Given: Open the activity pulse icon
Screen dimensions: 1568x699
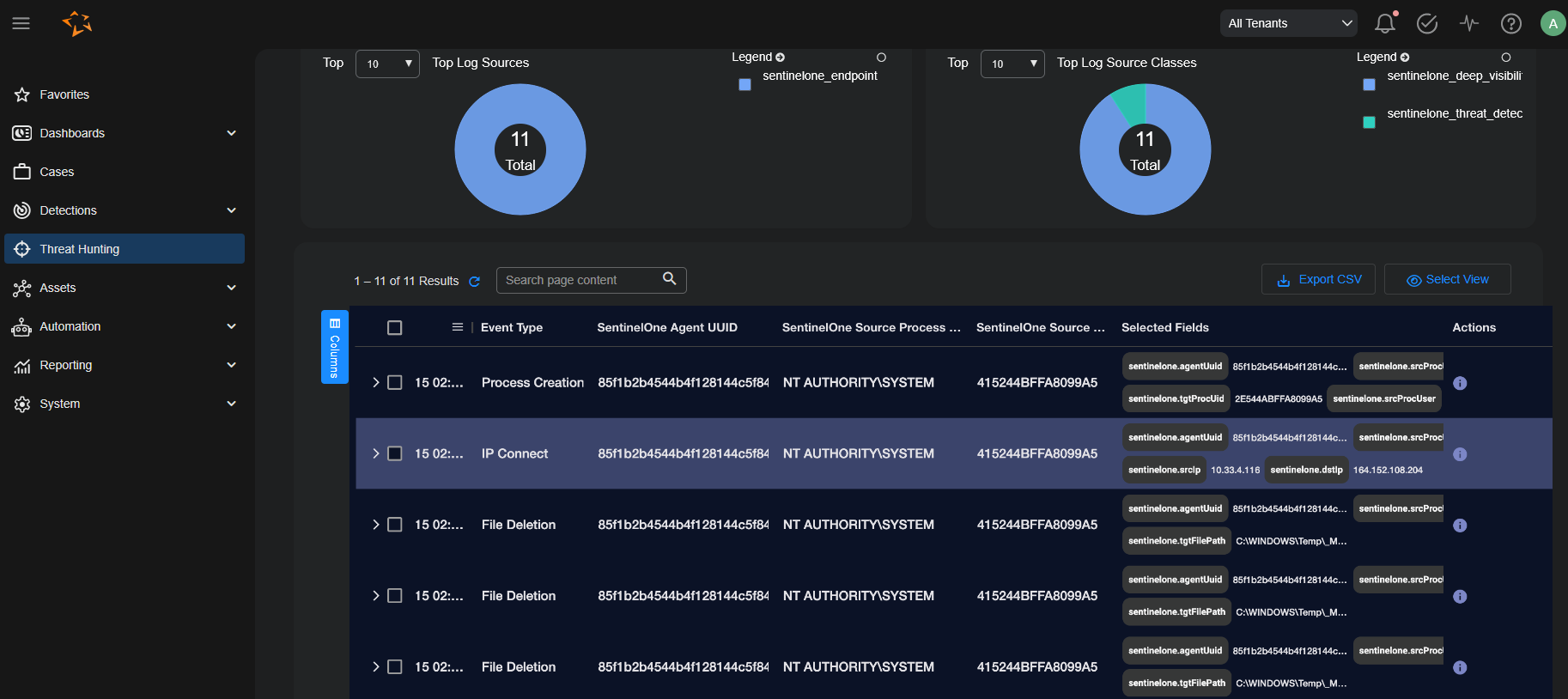Looking at the screenshot, I should (x=1469, y=23).
